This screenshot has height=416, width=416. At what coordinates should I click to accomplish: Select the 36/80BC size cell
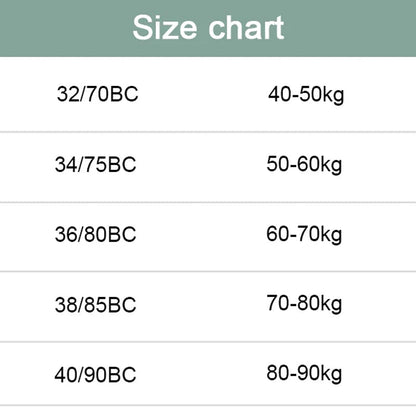(96, 234)
